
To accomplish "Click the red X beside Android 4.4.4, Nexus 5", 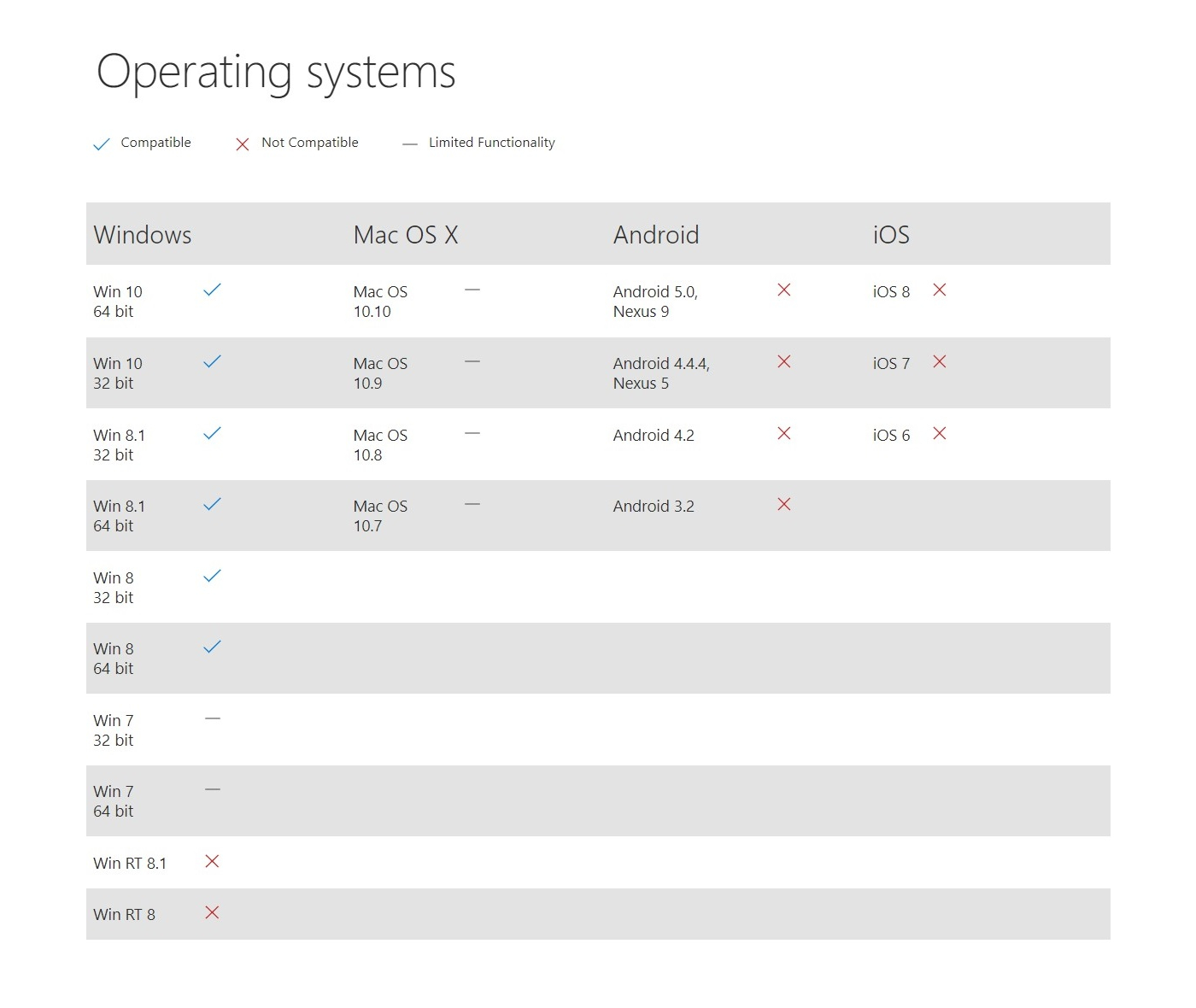I will coord(784,361).
